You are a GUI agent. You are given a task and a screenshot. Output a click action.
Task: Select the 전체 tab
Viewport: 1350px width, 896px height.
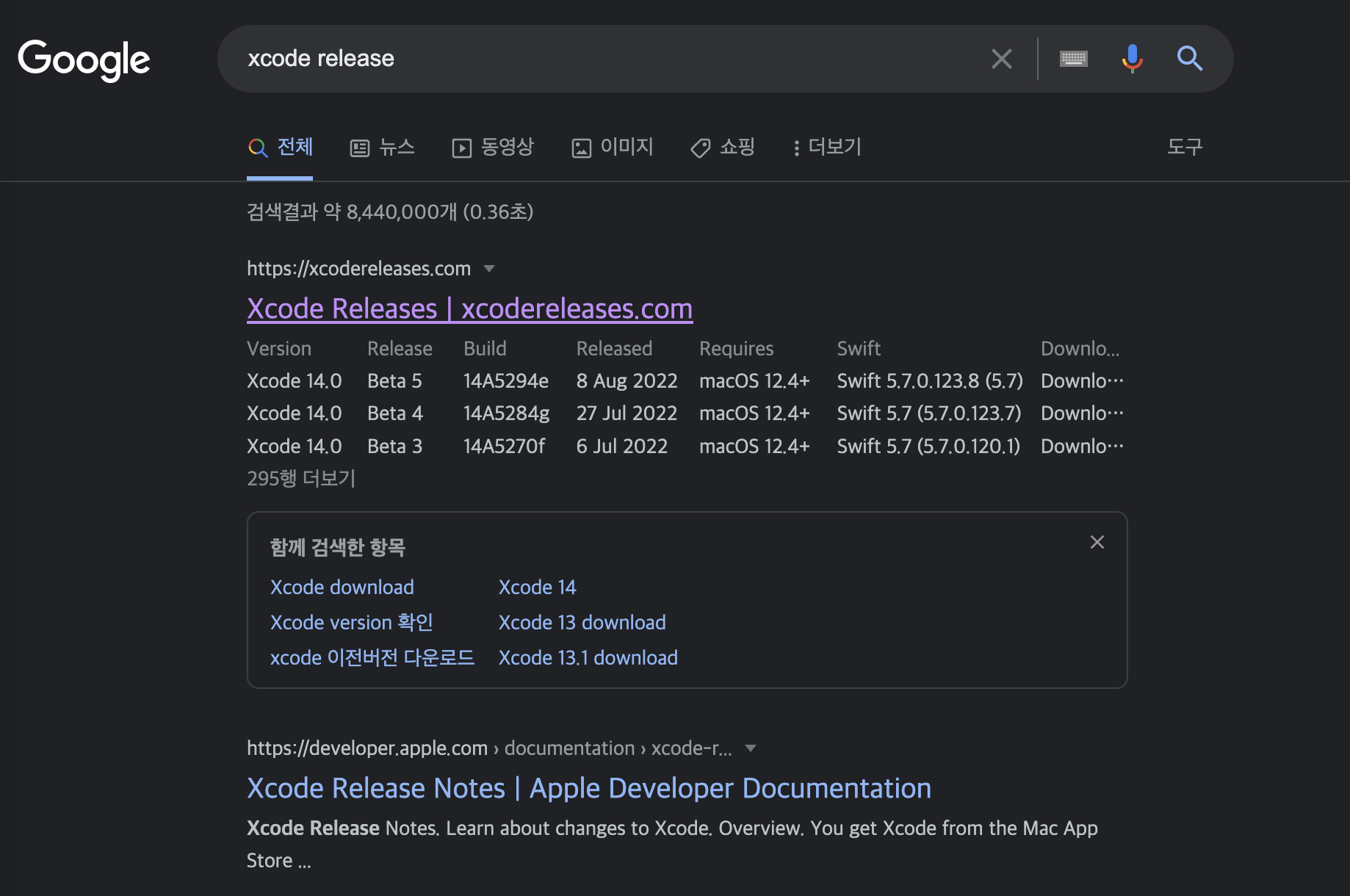coord(280,148)
